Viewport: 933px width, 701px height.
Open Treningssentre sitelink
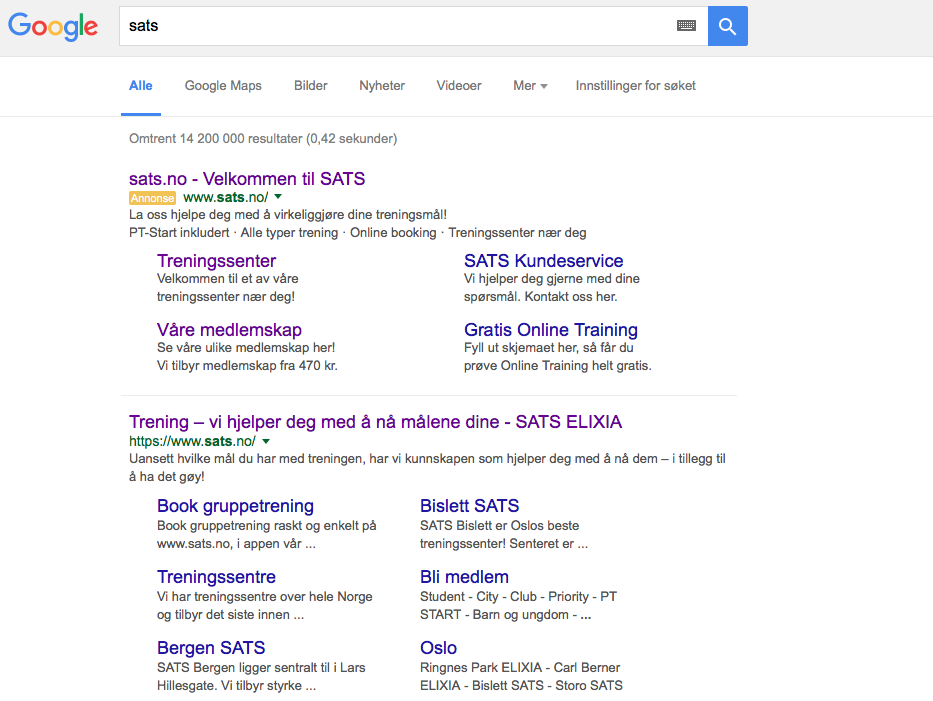(x=217, y=577)
